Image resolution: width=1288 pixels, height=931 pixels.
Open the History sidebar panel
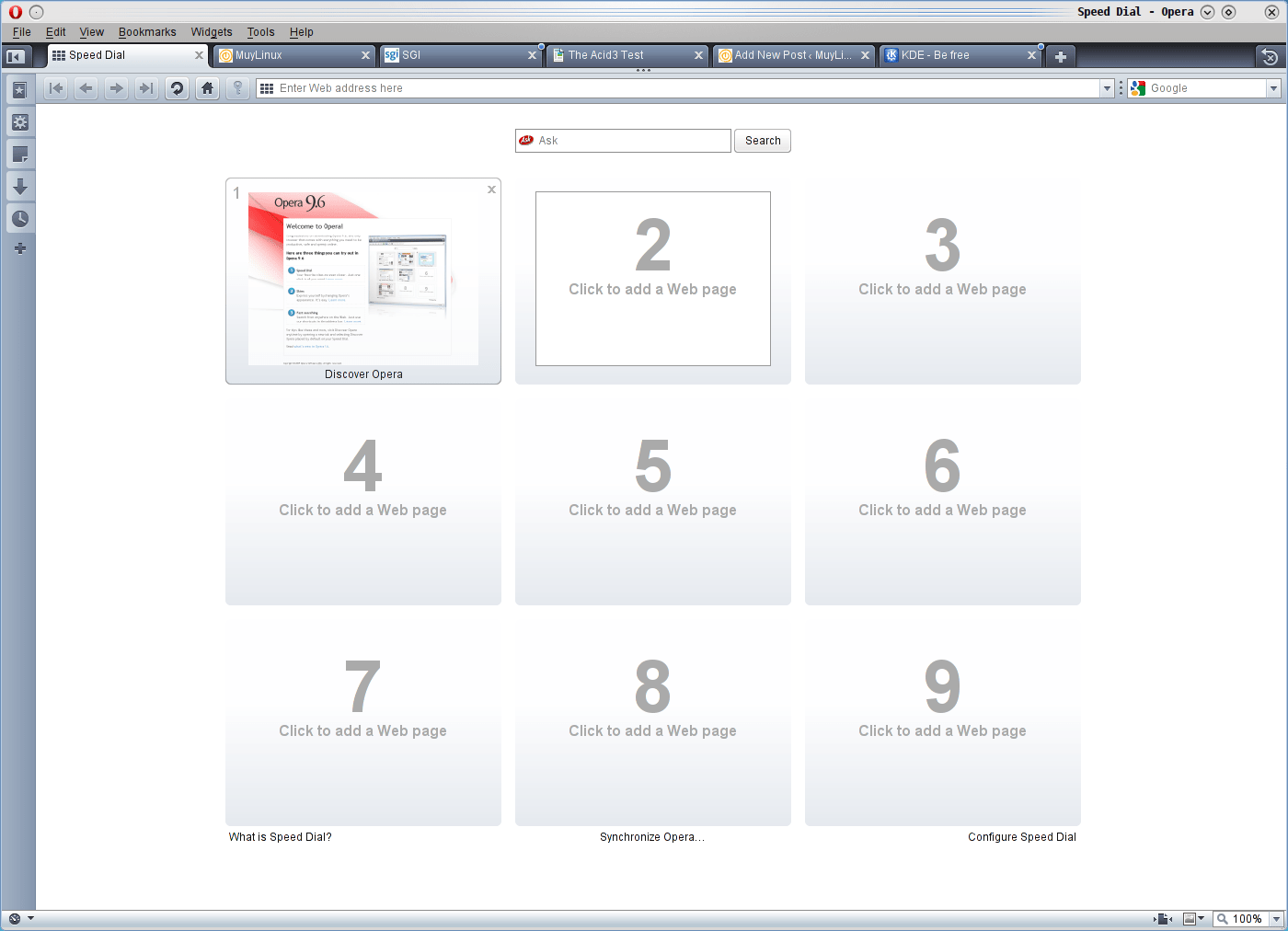pos(19,219)
